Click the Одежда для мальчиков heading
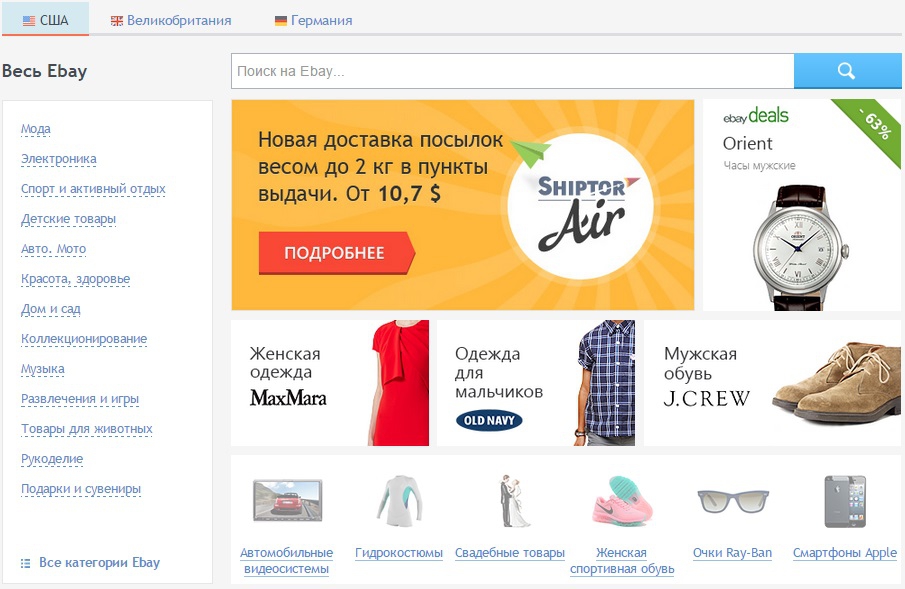This screenshot has width=905, height=589. click(499, 372)
